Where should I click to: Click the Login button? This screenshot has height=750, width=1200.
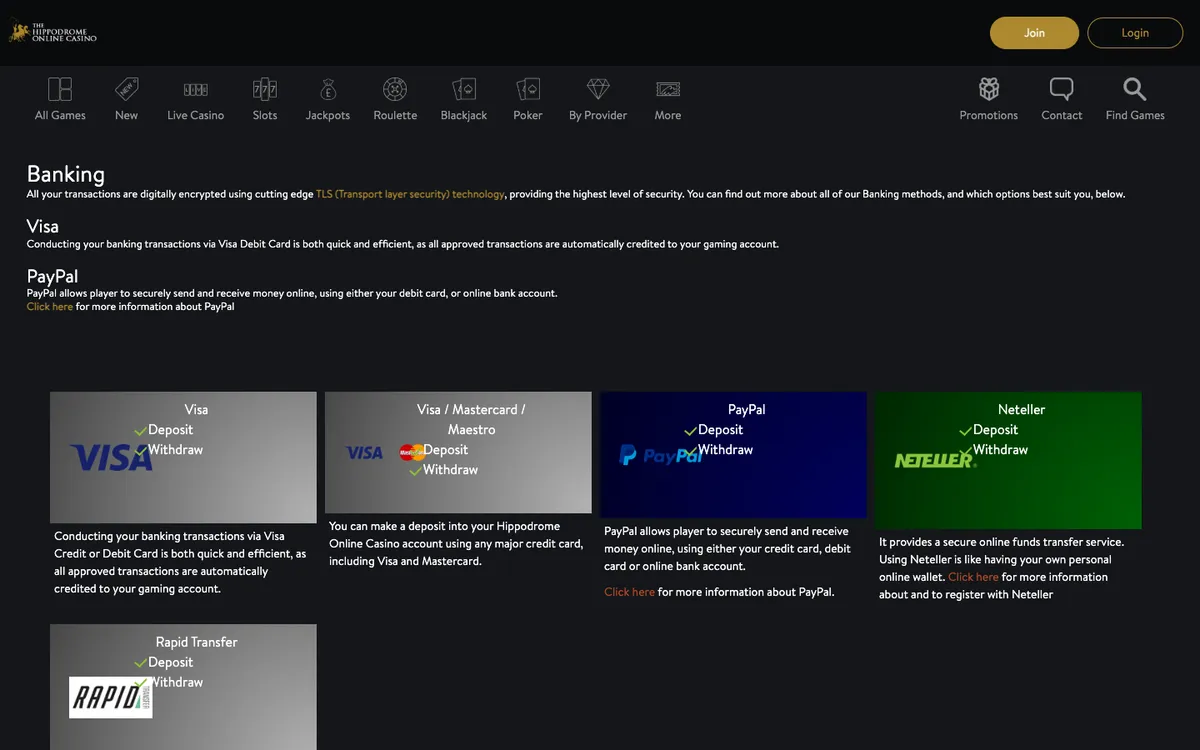click(x=1135, y=33)
